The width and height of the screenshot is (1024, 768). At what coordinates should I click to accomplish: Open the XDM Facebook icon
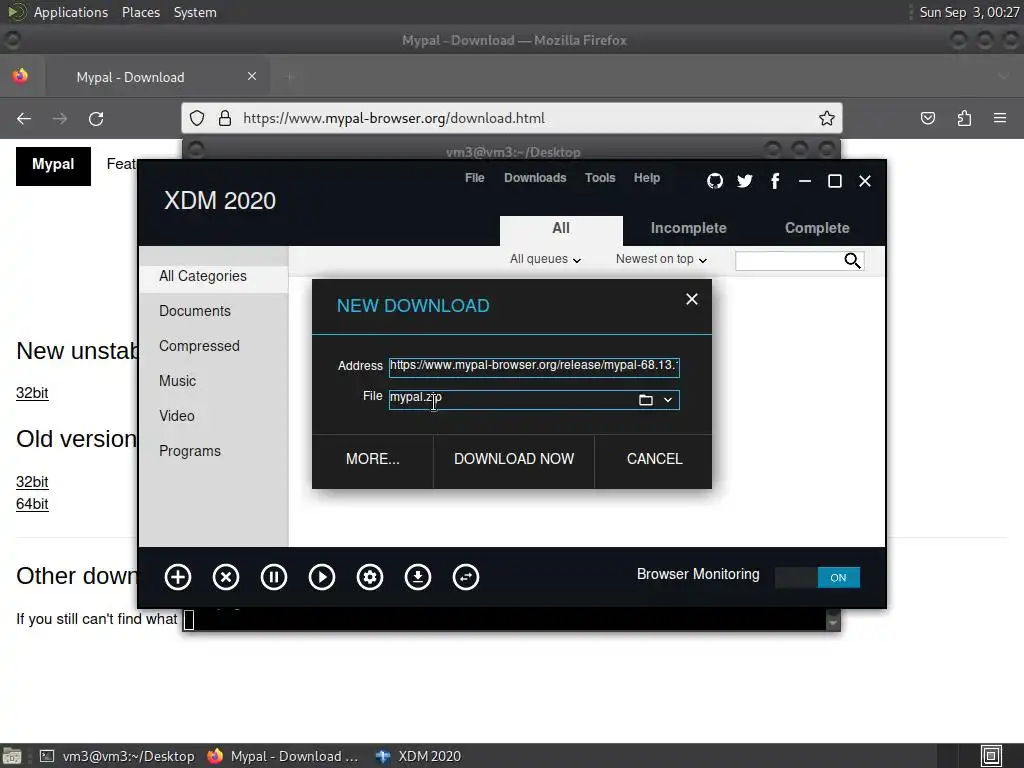(x=775, y=181)
